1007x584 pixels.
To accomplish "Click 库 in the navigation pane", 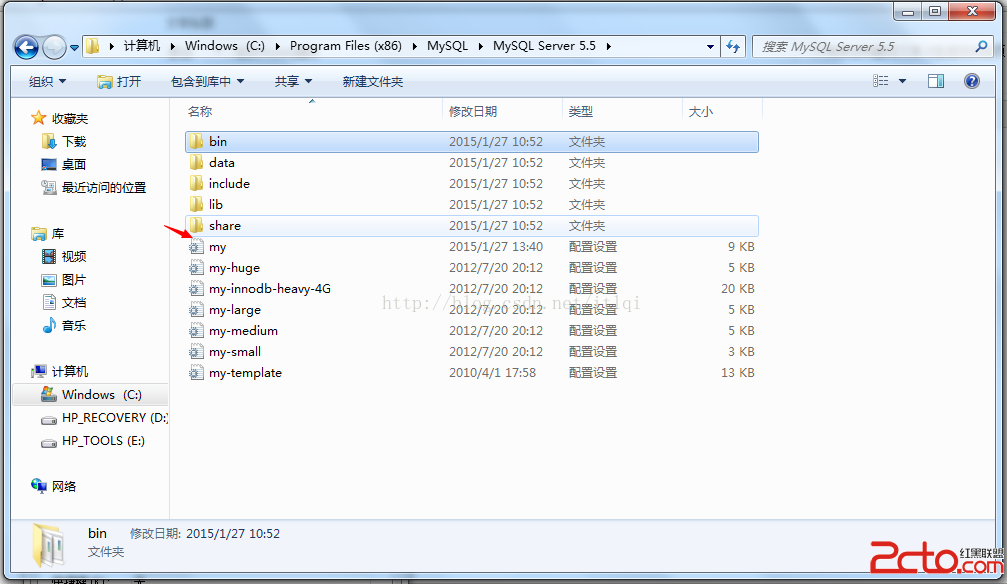I will tap(58, 234).
